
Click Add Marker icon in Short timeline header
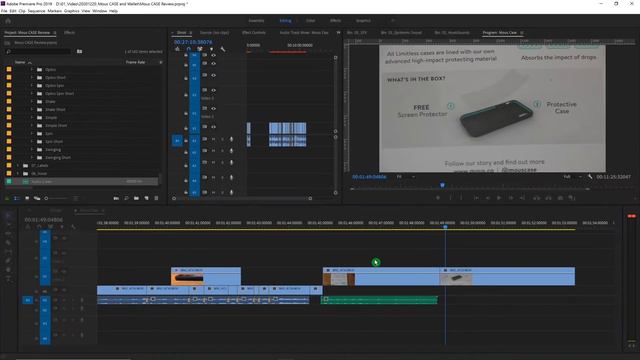point(211,49)
